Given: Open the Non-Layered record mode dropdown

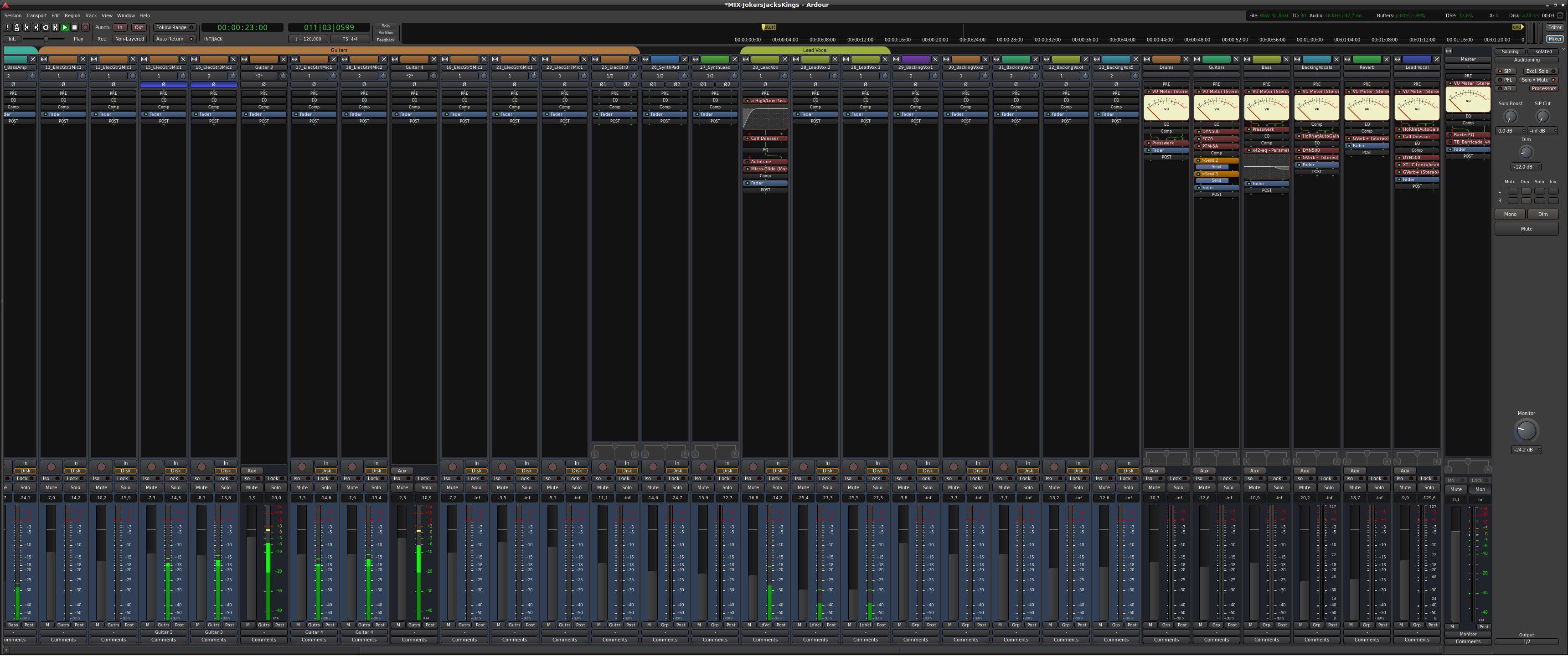Looking at the screenshot, I should point(129,39).
